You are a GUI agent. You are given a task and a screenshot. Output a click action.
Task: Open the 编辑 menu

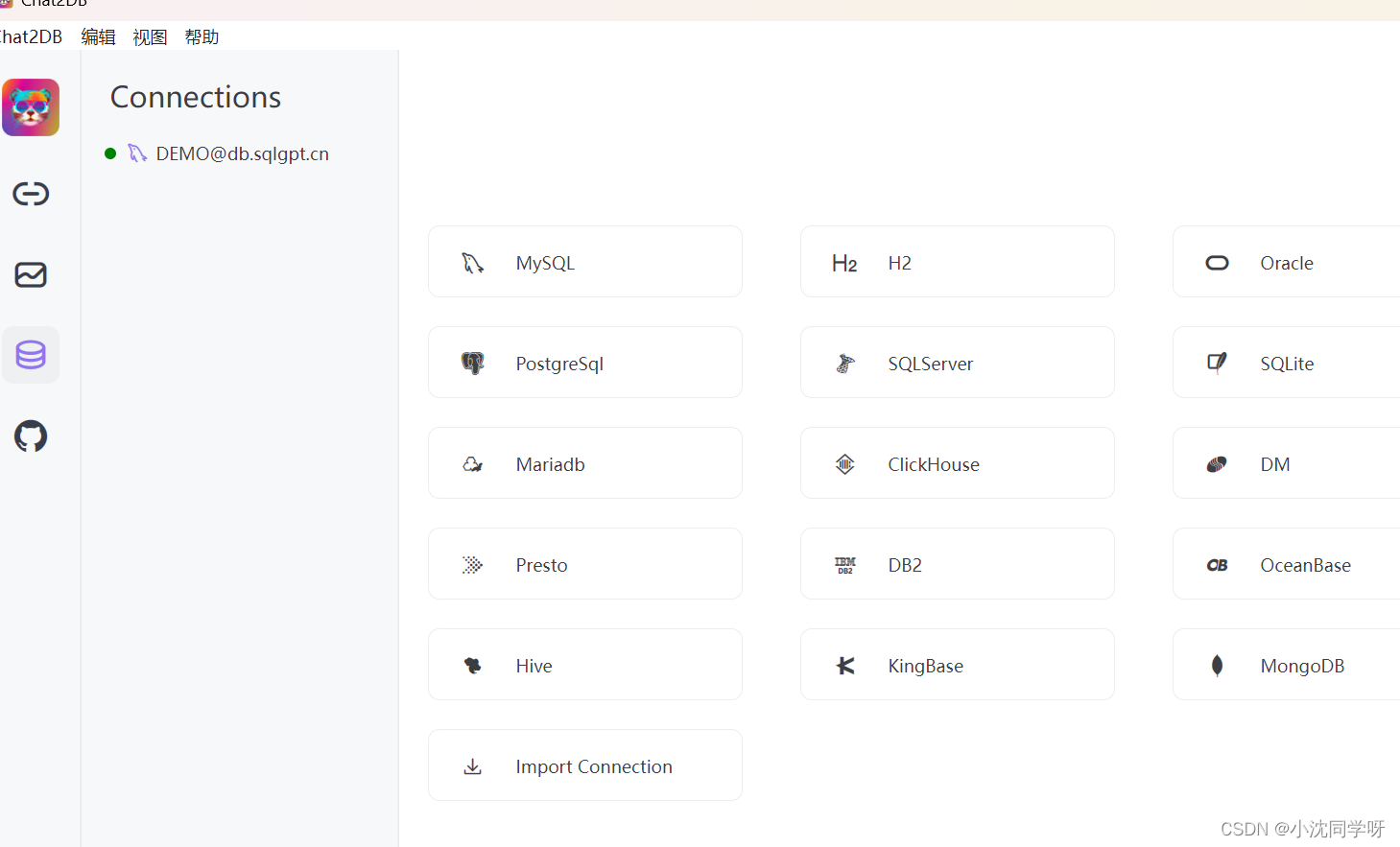[x=98, y=36]
